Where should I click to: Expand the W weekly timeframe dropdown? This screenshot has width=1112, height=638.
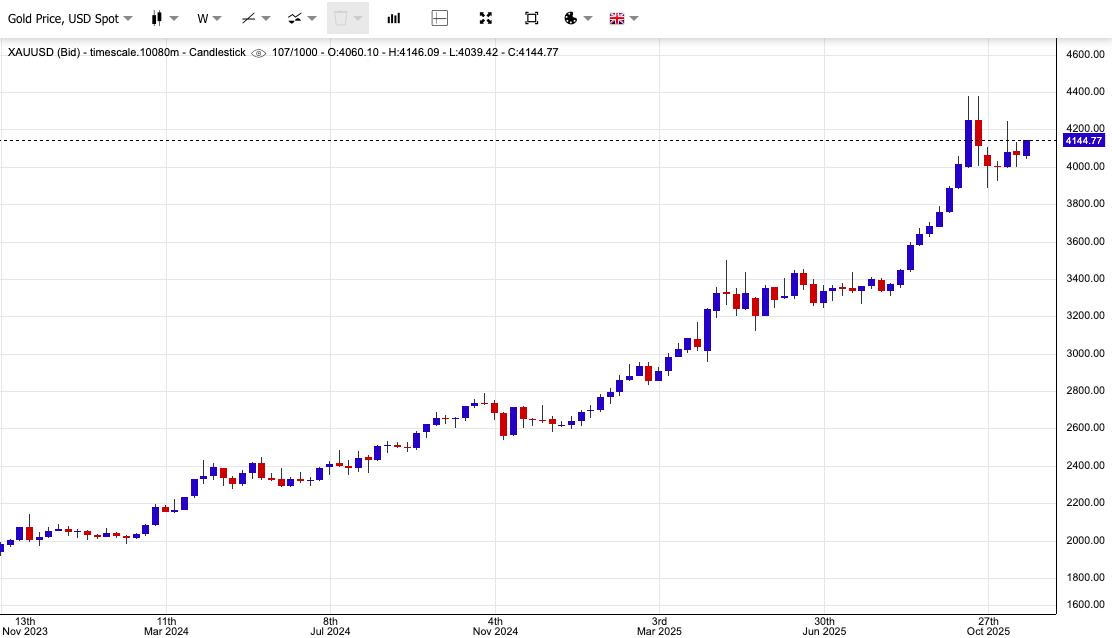(x=208, y=18)
